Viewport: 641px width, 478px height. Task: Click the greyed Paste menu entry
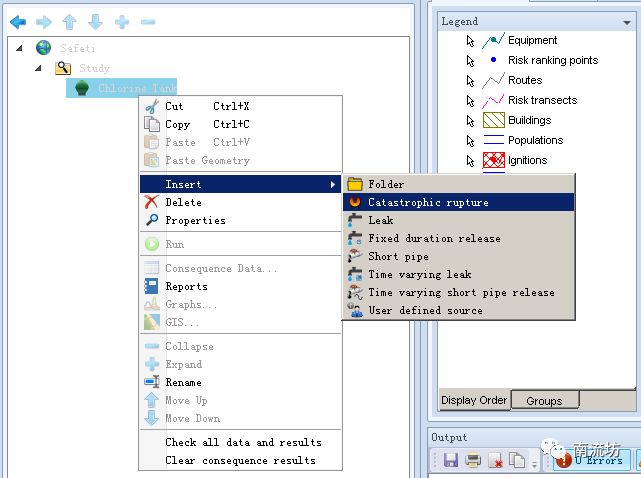point(240,142)
